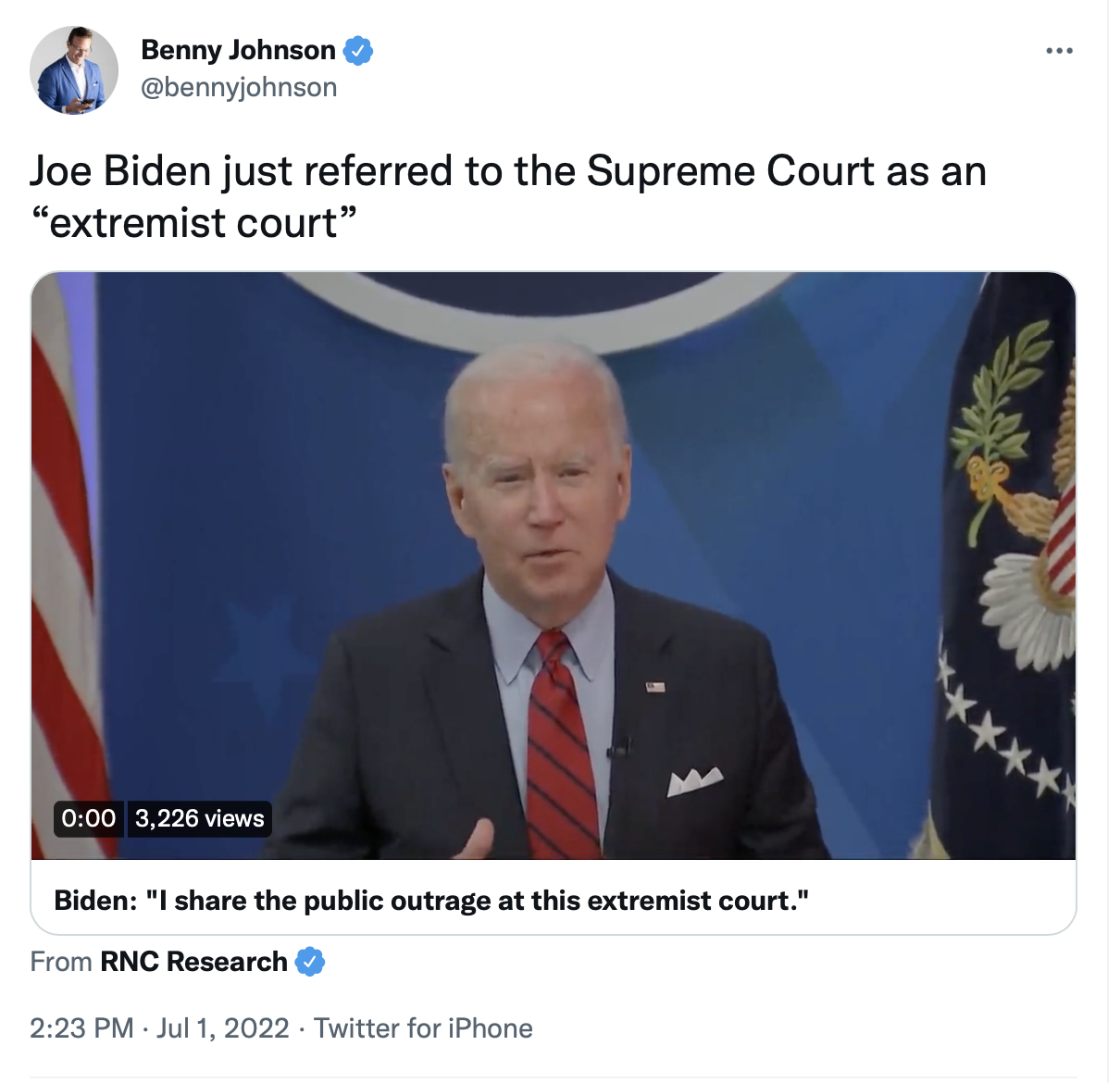Viewport: 1120px width, 1083px height.
Task: Open the 2:23 PM timestamp link
Action: 81,1028
